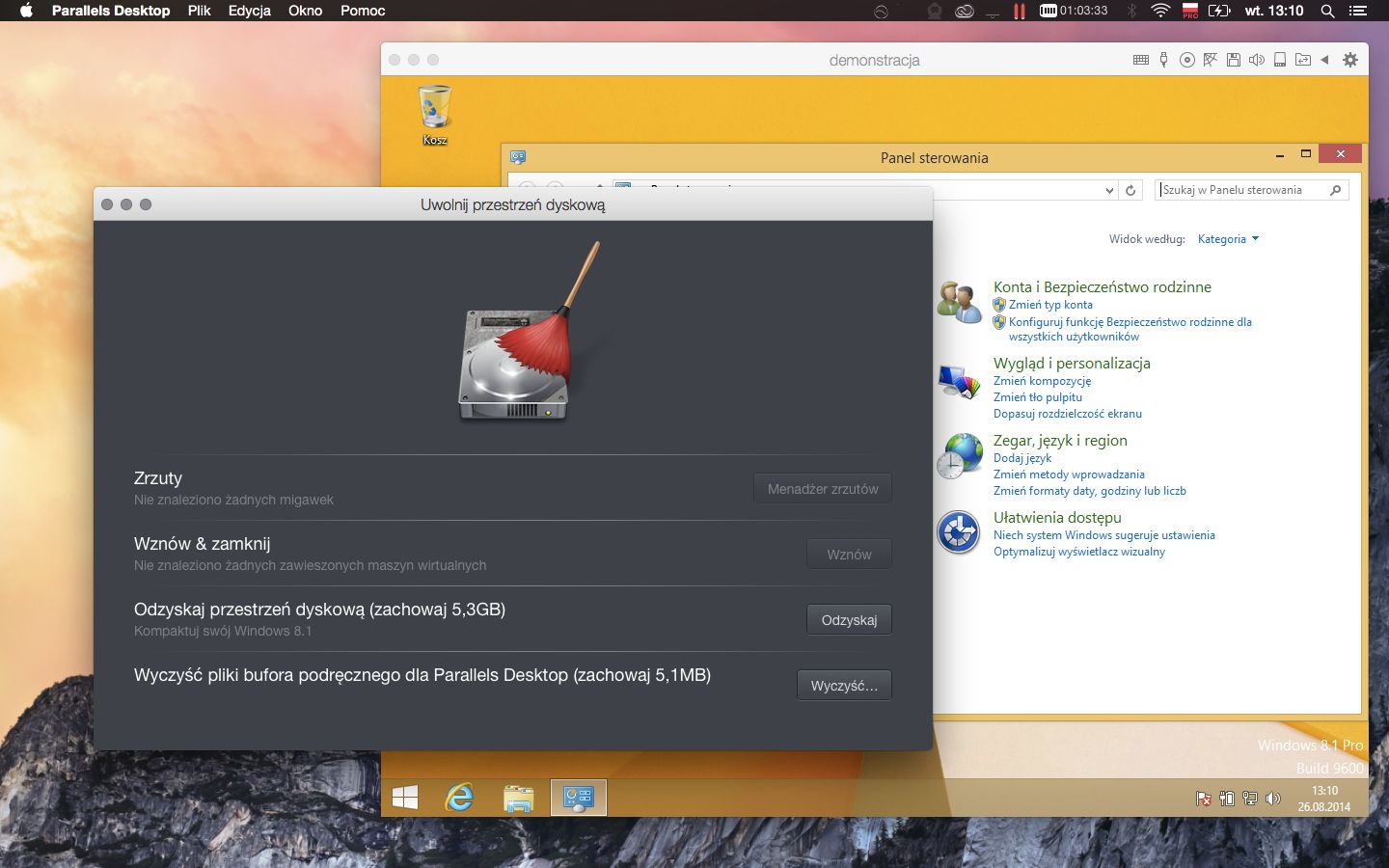The image size is (1389, 868).
Task: Refresh the Control Panel address bar
Action: pos(1130,190)
